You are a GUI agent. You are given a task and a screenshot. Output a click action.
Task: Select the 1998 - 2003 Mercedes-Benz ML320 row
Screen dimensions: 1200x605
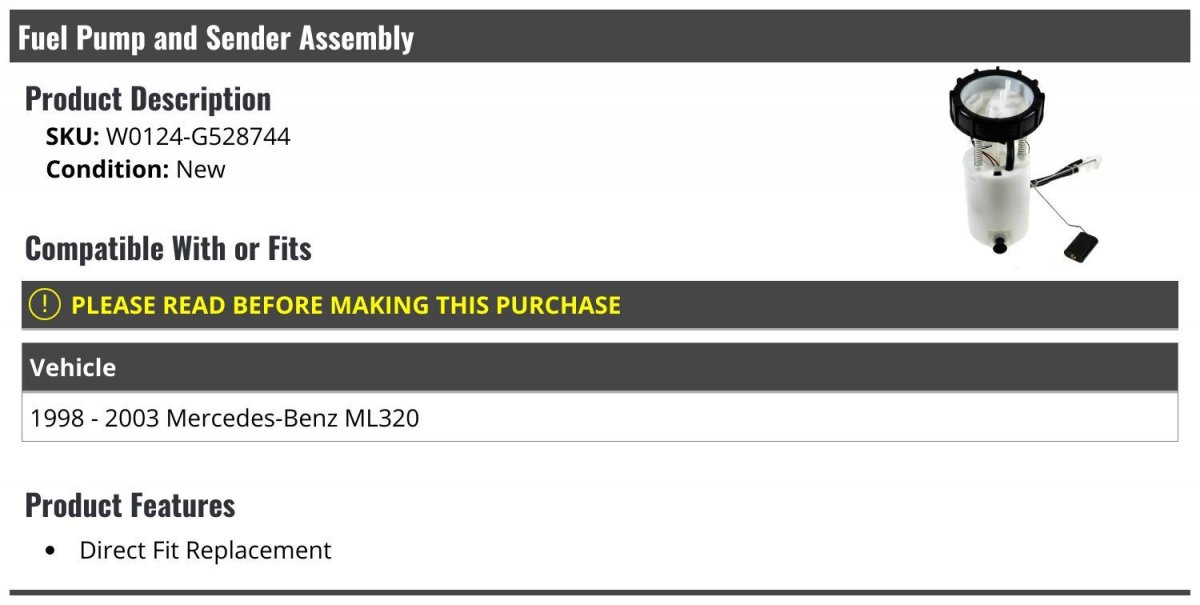tap(600, 417)
